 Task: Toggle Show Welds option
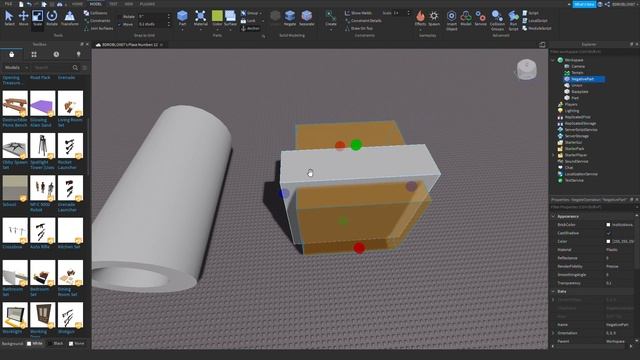358,13
